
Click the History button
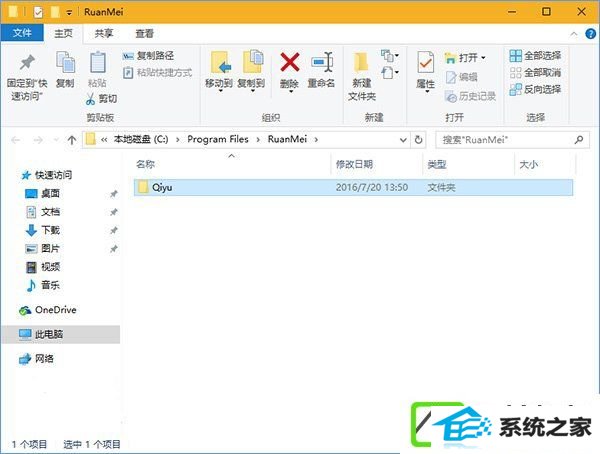[471, 96]
